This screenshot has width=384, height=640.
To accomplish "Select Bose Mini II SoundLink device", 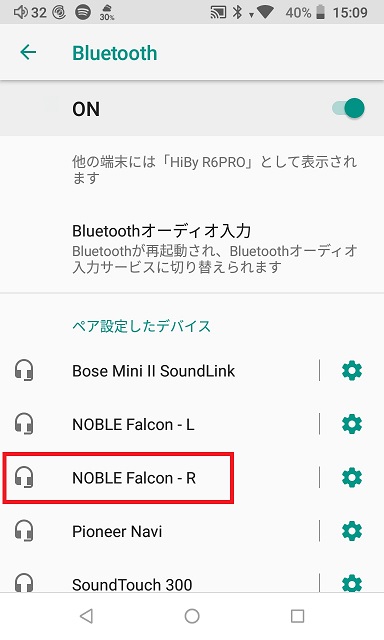I will [x=159, y=371].
